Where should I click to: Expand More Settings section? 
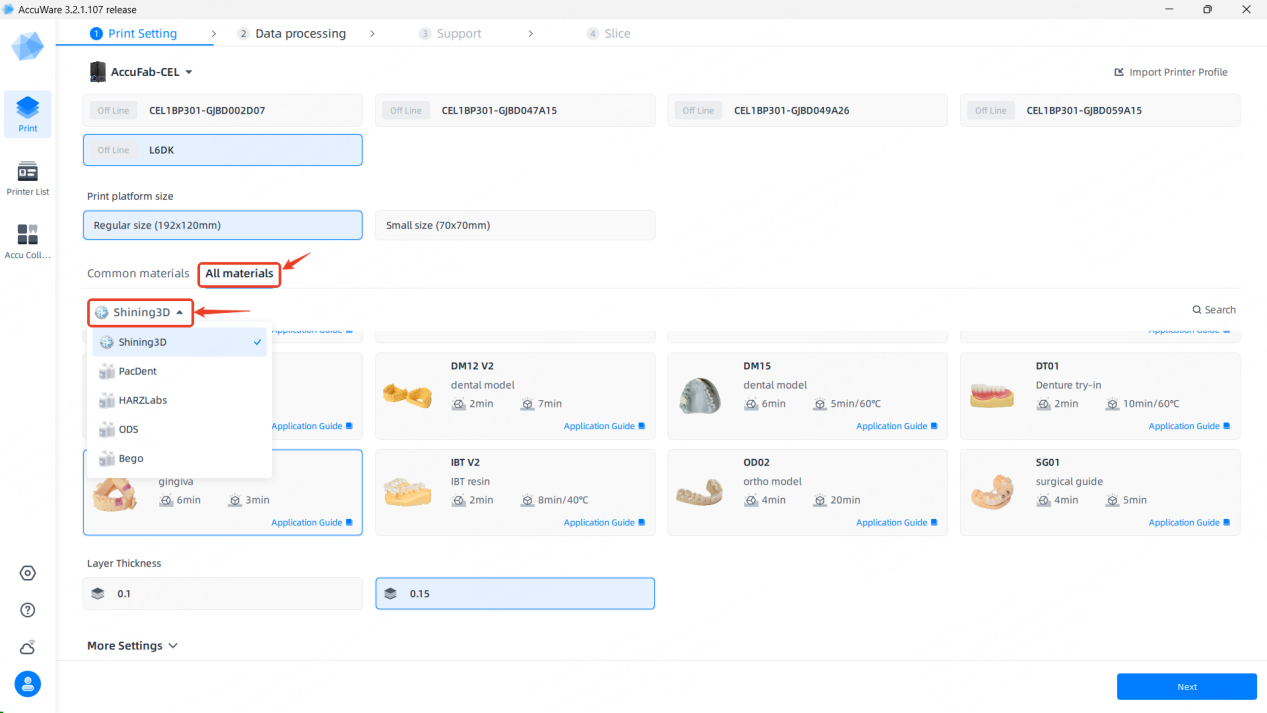click(132, 646)
